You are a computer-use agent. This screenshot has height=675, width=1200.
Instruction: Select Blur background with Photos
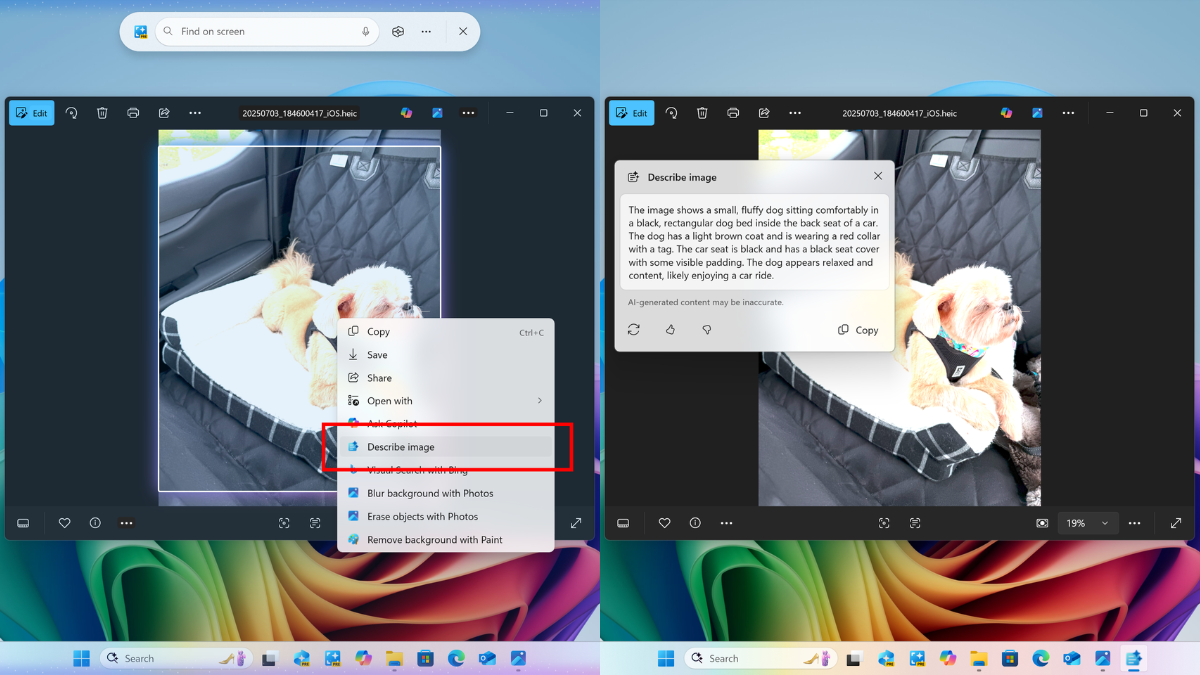[446, 493]
